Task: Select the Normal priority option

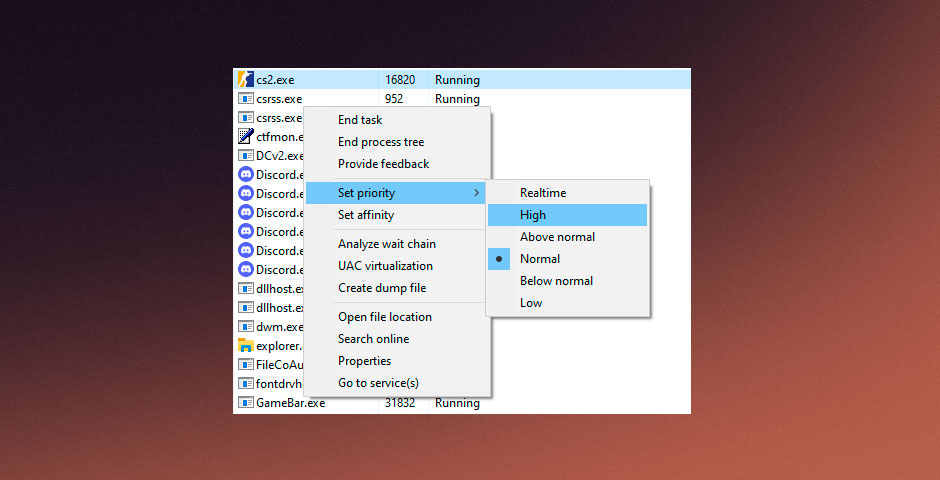Action: 540,259
